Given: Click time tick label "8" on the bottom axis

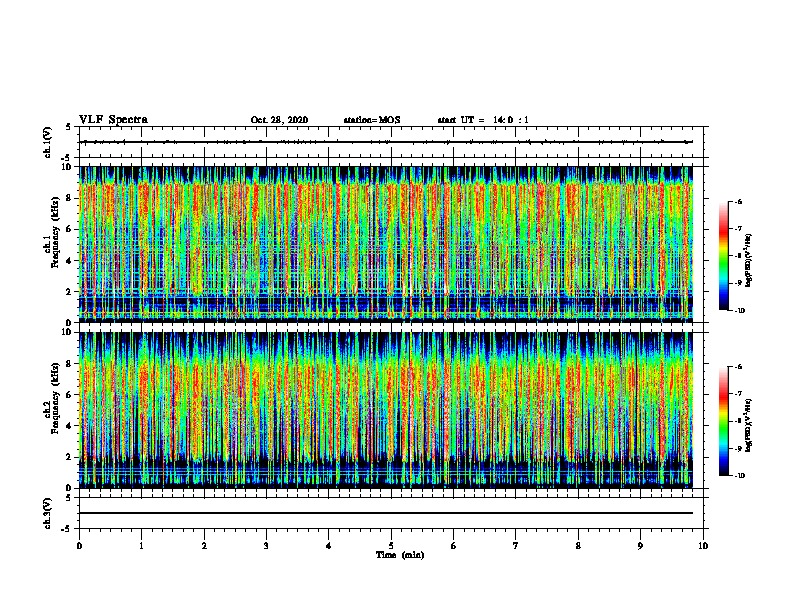Looking at the screenshot, I should [578, 546].
